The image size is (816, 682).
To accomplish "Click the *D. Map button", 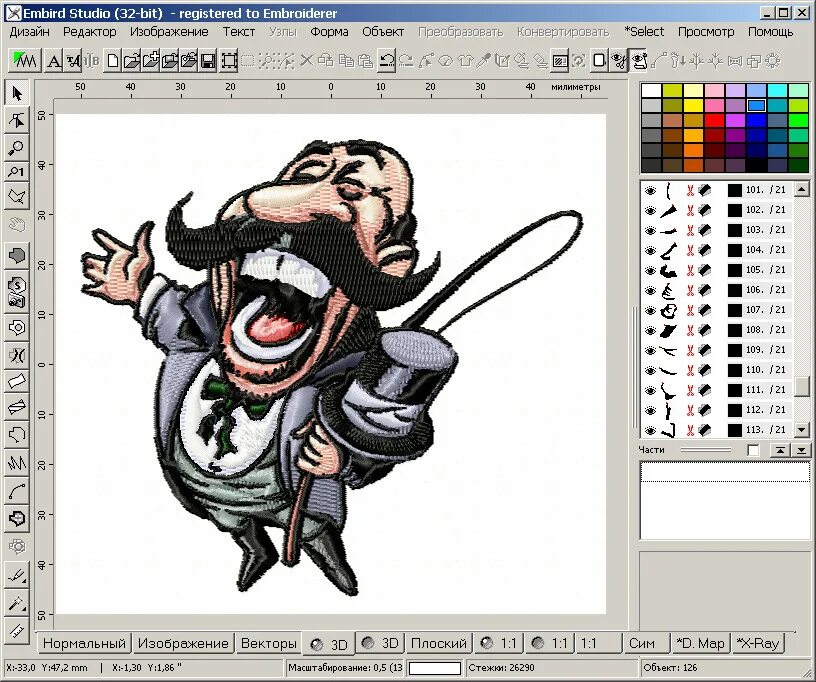I will click(700, 644).
